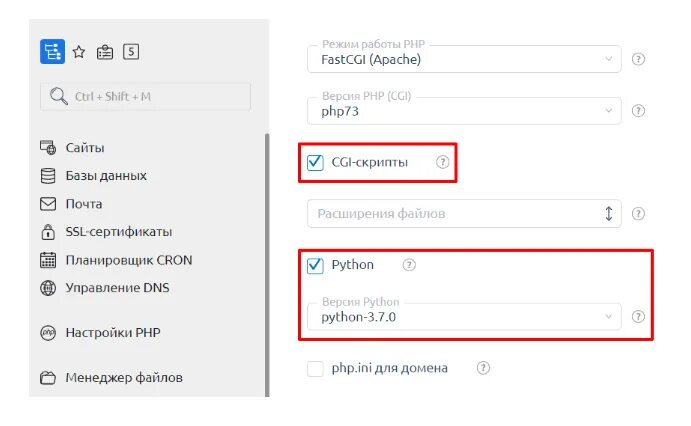Open Сайты in the sidebar menu

coord(85,148)
